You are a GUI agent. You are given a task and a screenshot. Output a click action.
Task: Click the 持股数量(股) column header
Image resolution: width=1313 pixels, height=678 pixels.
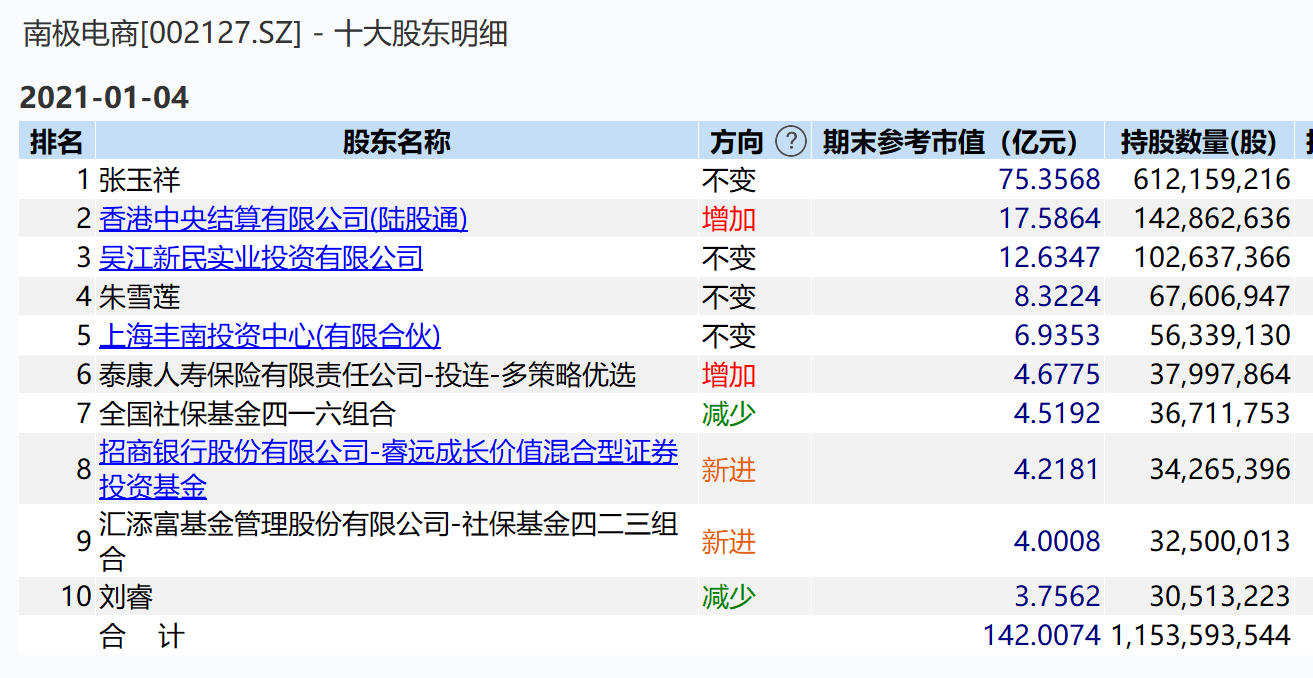tap(1199, 142)
